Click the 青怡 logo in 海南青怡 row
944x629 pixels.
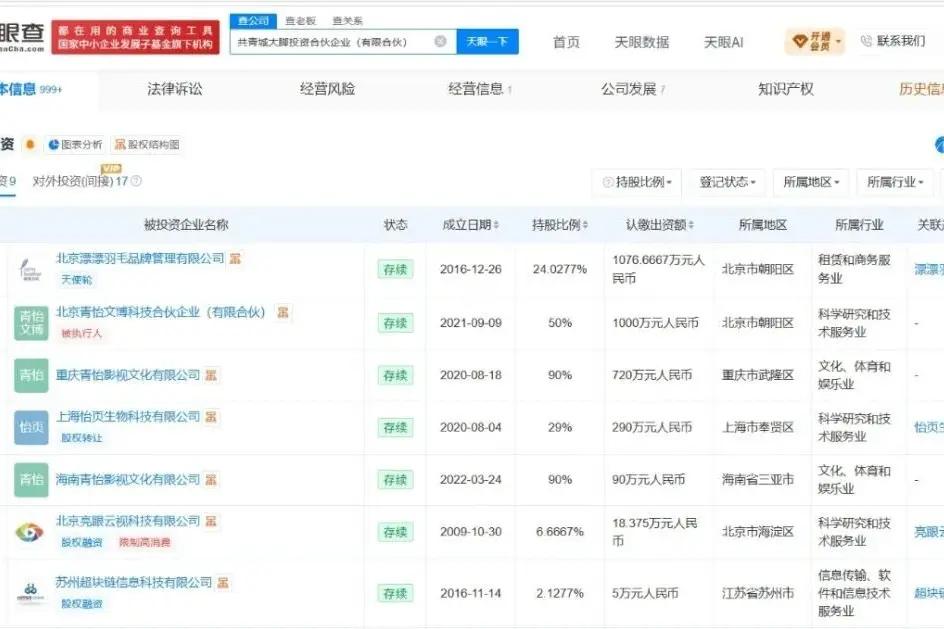[31, 480]
